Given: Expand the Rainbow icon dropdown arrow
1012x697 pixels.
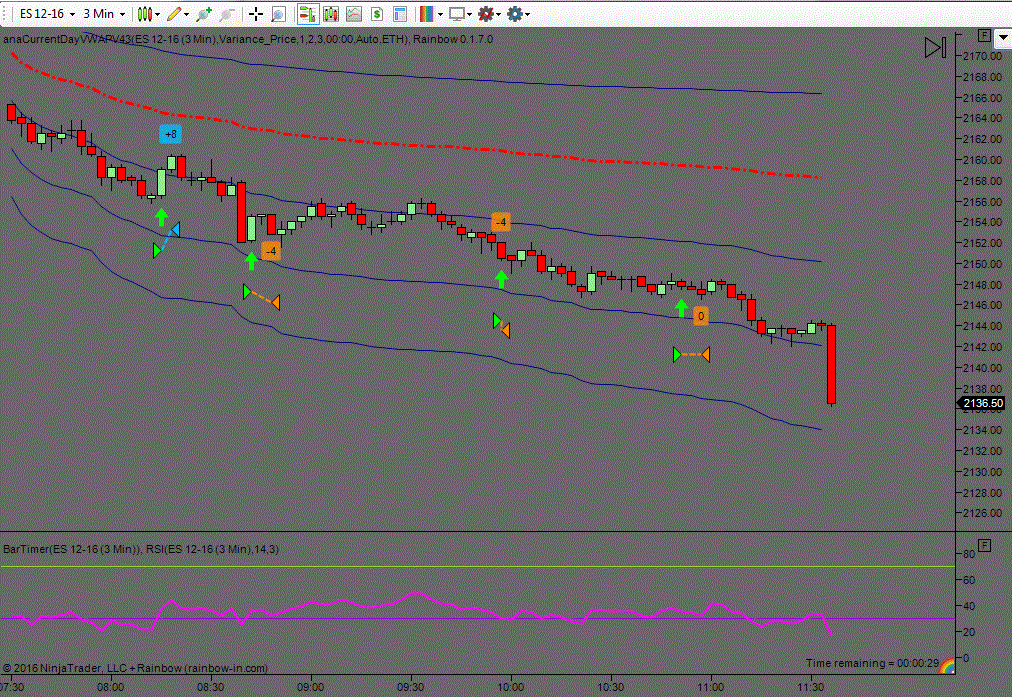Looking at the screenshot, I should pos(440,14).
